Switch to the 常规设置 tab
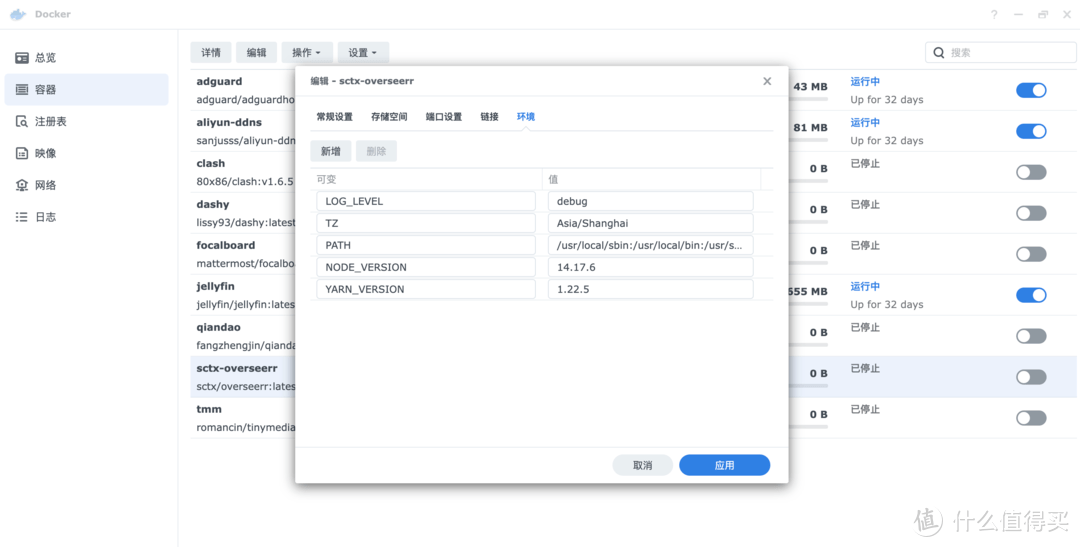Image resolution: width=1080 pixels, height=547 pixels. click(335, 116)
